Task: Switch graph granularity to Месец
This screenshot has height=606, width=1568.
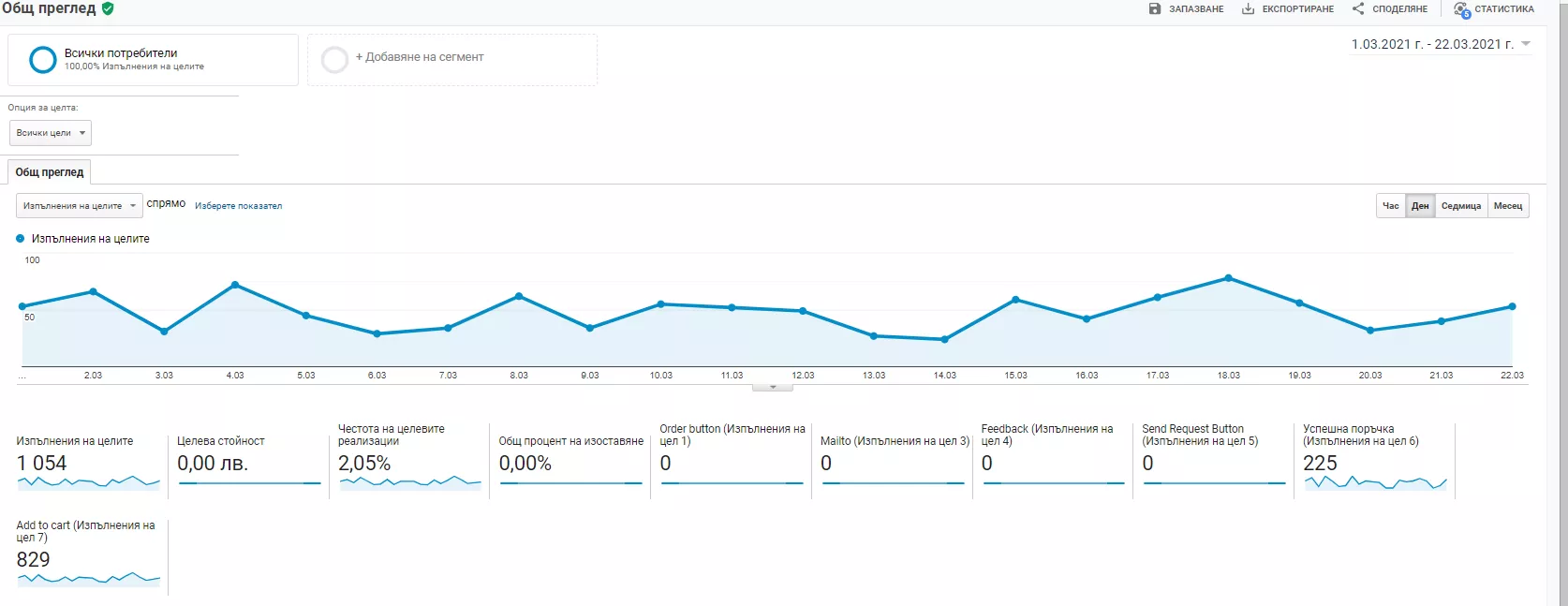Action: coord(1508,206)
